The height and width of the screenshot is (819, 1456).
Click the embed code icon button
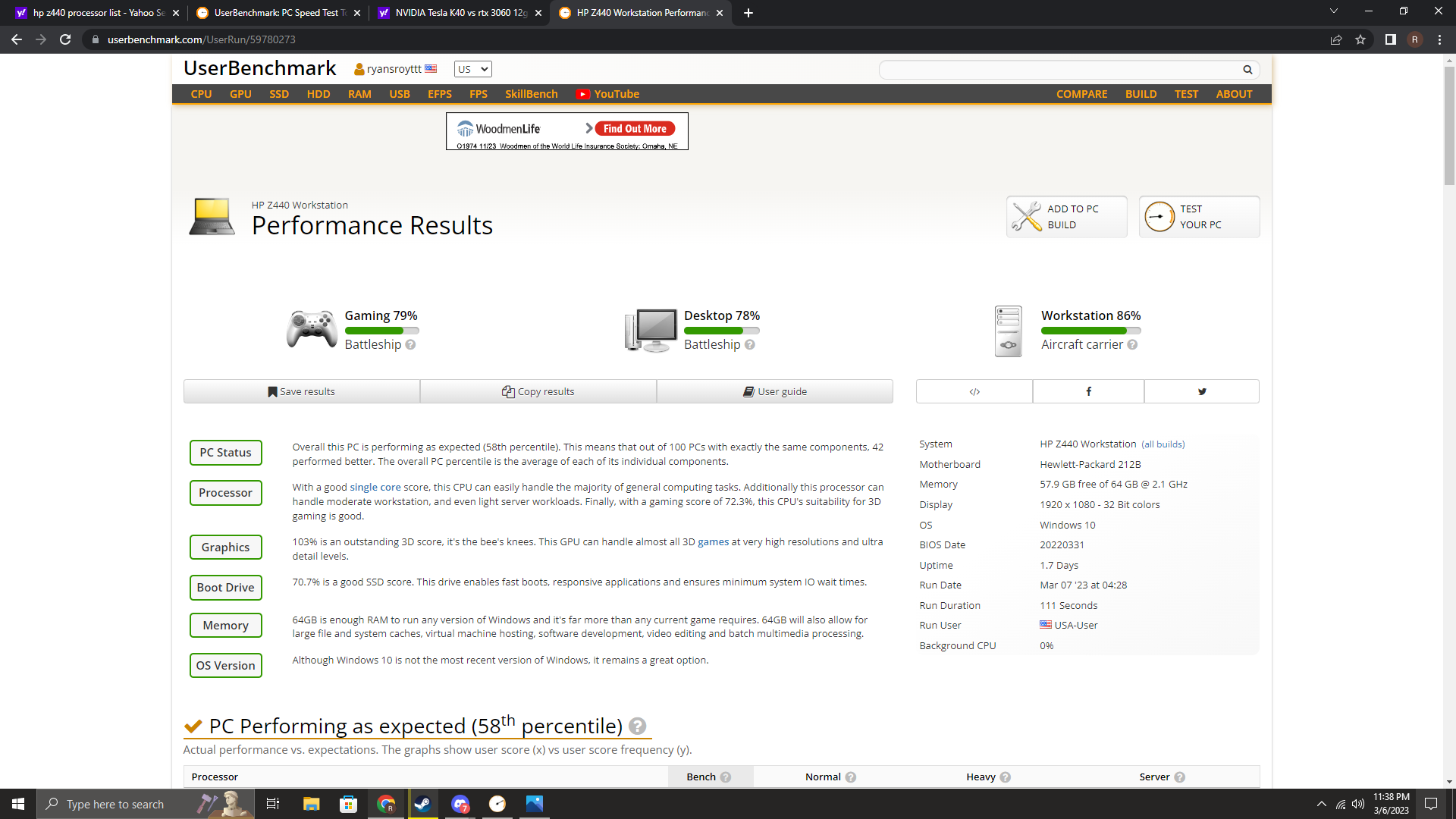click(974, 391)
